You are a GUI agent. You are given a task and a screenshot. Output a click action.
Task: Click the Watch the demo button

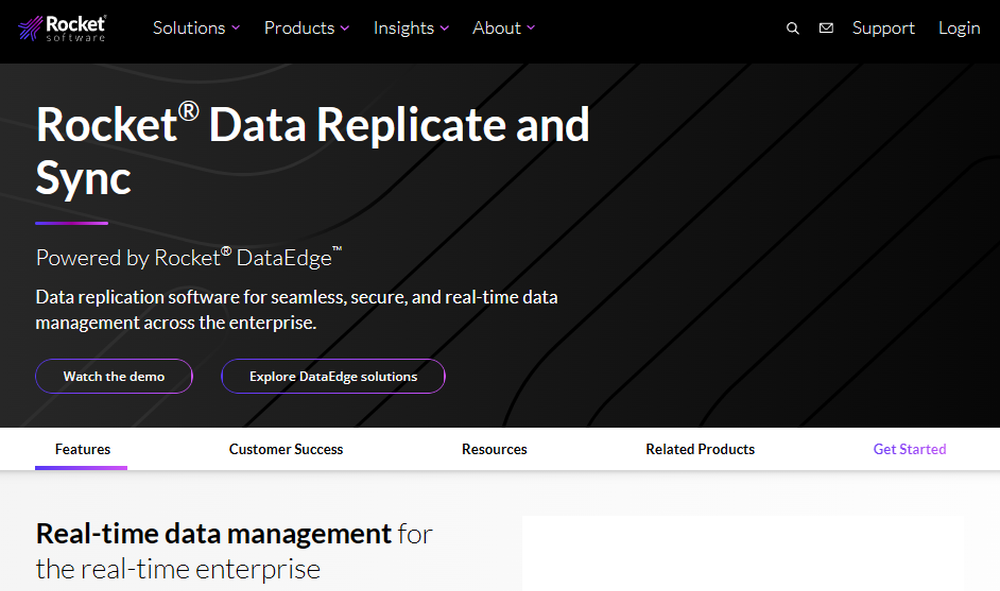(x=113, y=376)
